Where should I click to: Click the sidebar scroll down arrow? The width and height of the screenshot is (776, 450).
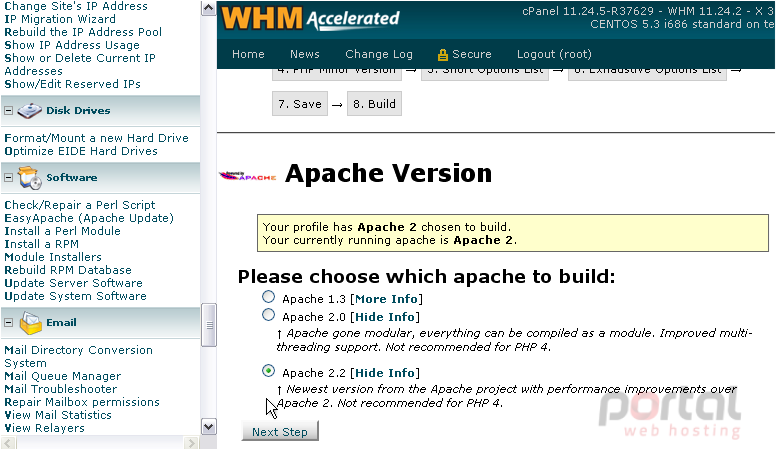pos(208,427)
